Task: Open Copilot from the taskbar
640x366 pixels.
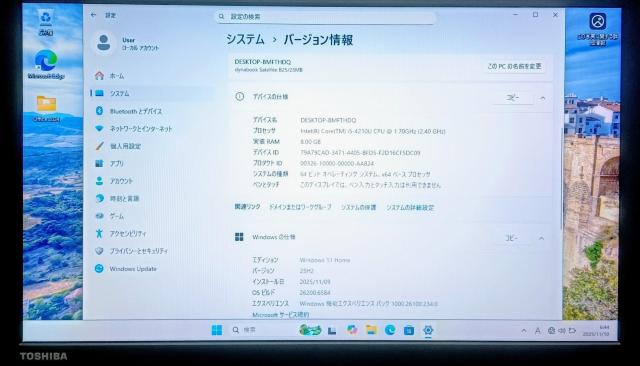Action: [x=351, y=330]
